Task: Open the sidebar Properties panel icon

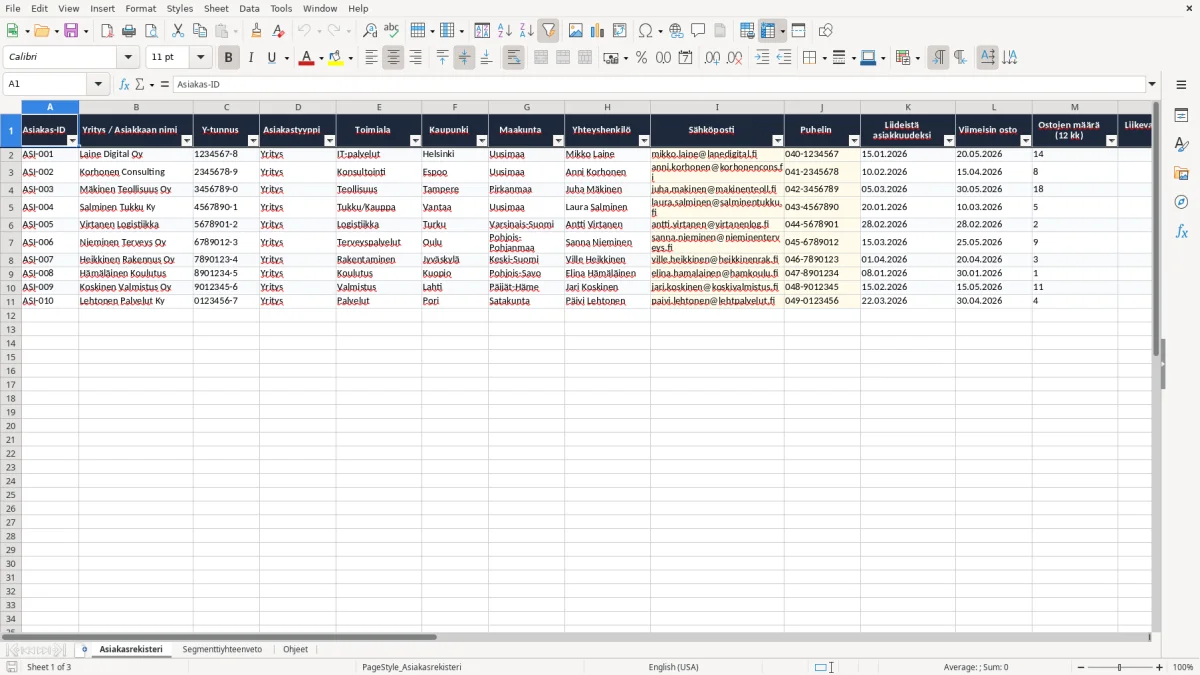Action: tap(1182, 115)
